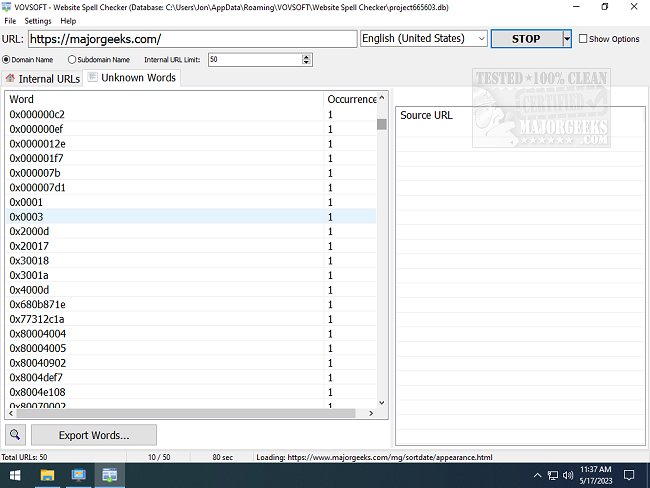Click the URL input field

pyautogui.click(x=192, y=39)
